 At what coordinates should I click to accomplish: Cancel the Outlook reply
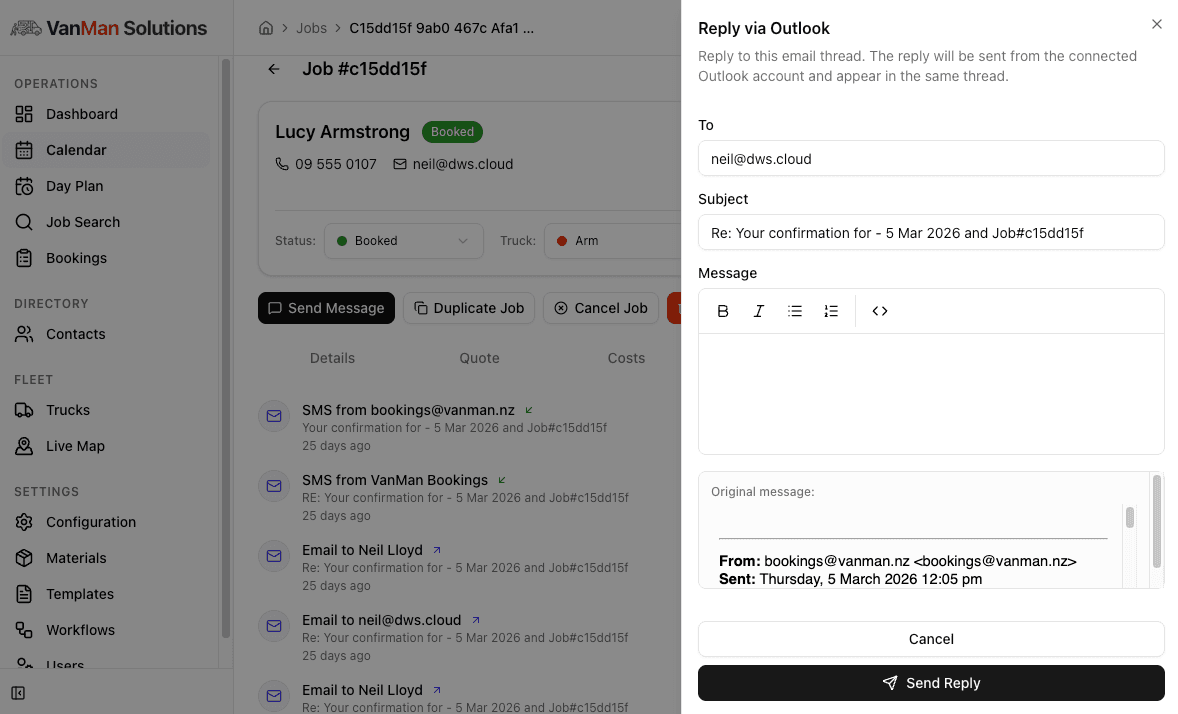click(931, 639)
